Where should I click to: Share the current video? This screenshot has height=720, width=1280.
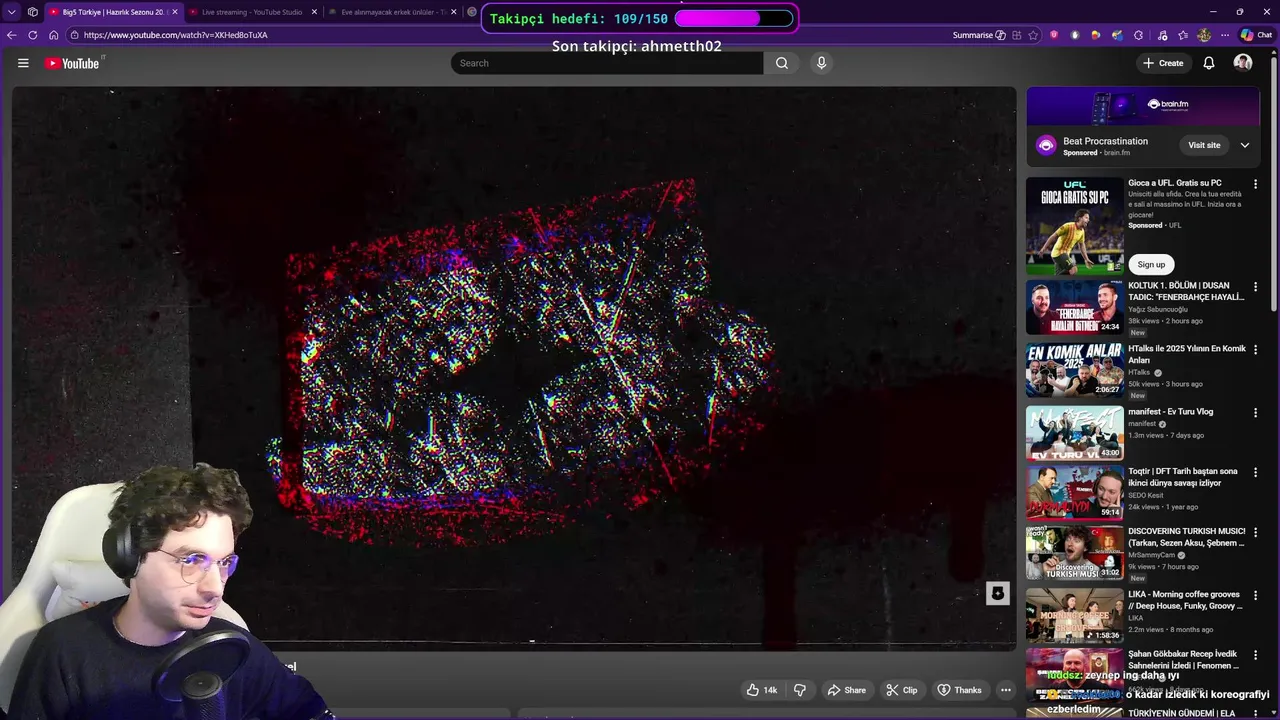[846, 690]
